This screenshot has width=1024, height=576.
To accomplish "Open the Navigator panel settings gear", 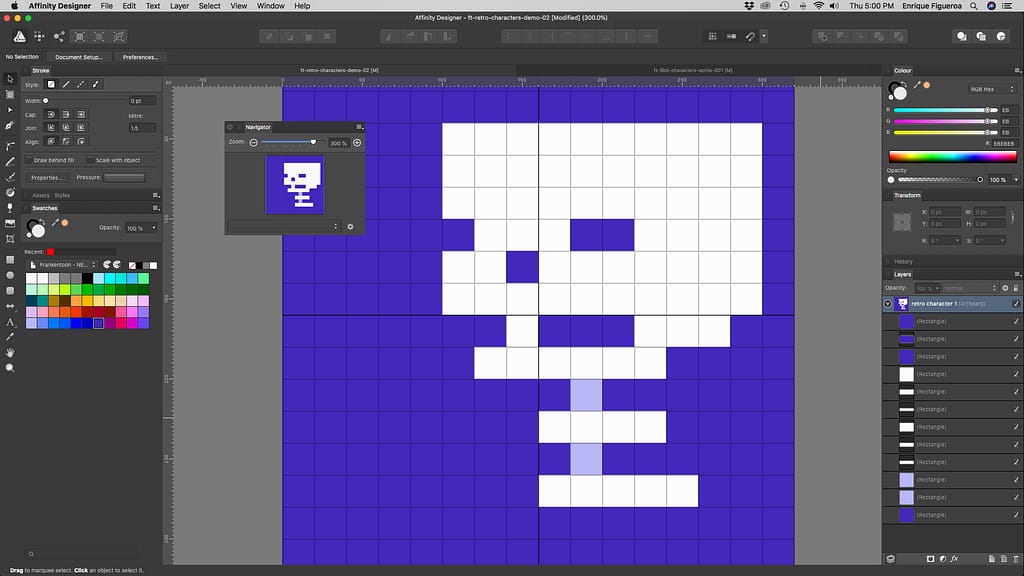I will tap(350, 227).
